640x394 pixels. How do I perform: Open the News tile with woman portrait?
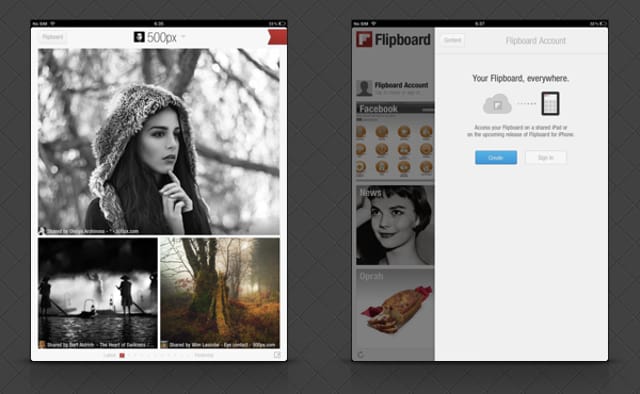point(395,225)
